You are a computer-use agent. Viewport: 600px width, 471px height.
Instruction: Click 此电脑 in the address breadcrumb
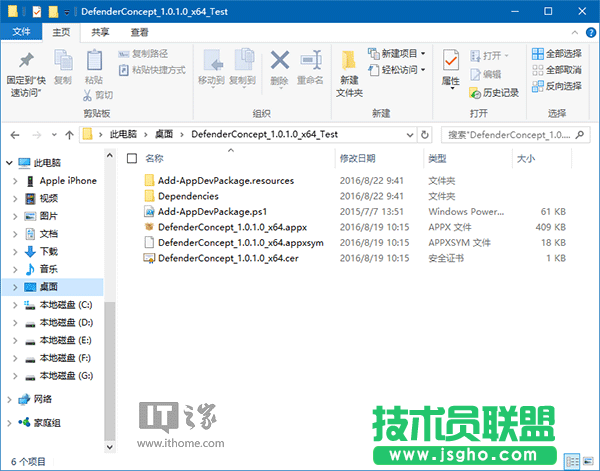pyautogui.click(x=123, y=134)
